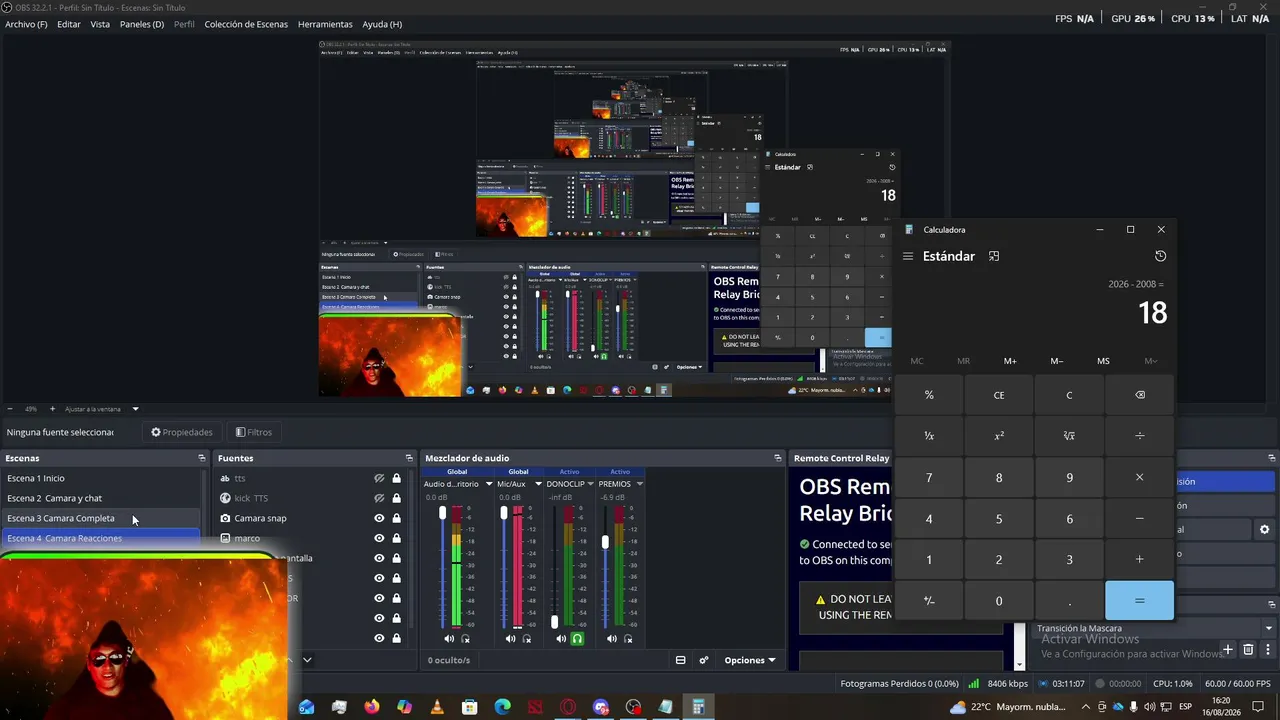
Task: Select scene Escena 1 Inicio
Action: 101,478
